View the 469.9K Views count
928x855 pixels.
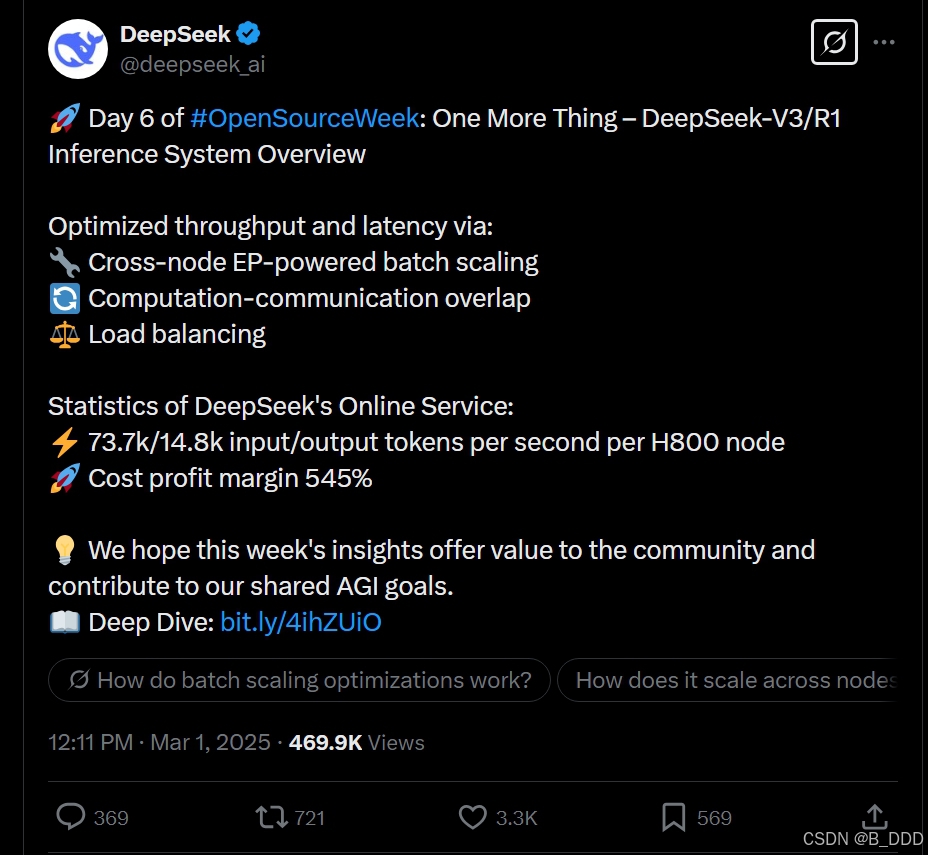pyautogui.click(x=357, y=742)
